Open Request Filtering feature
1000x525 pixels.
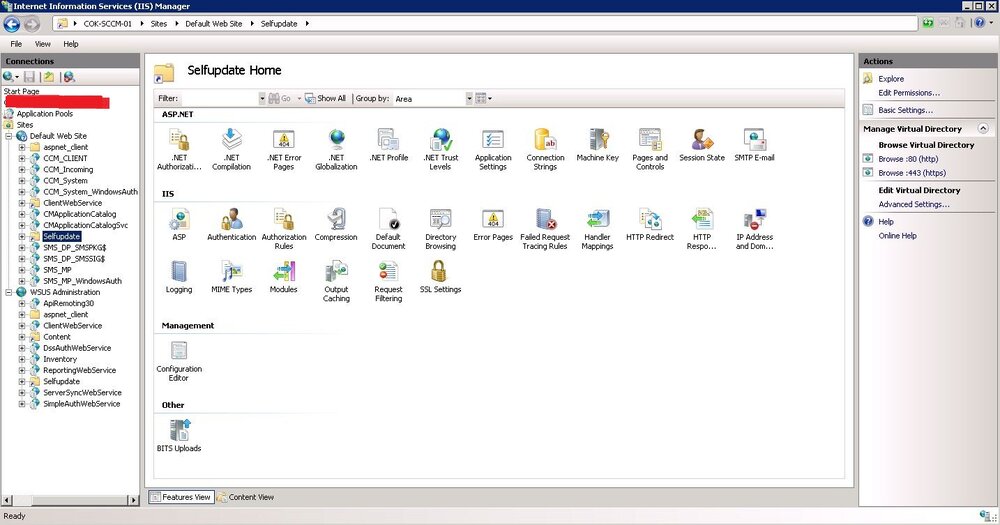pyautogui.click(x=388, y=281)
